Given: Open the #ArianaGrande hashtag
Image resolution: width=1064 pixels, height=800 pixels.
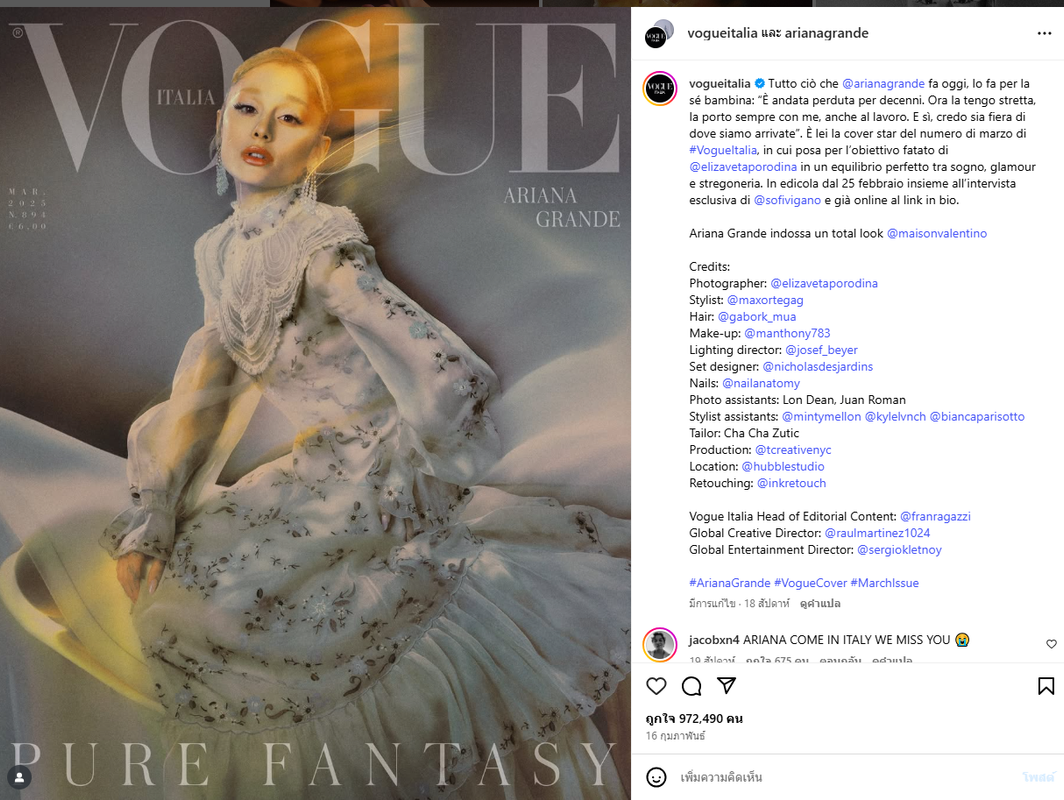Looking at the screenshot, I should 729,583.
